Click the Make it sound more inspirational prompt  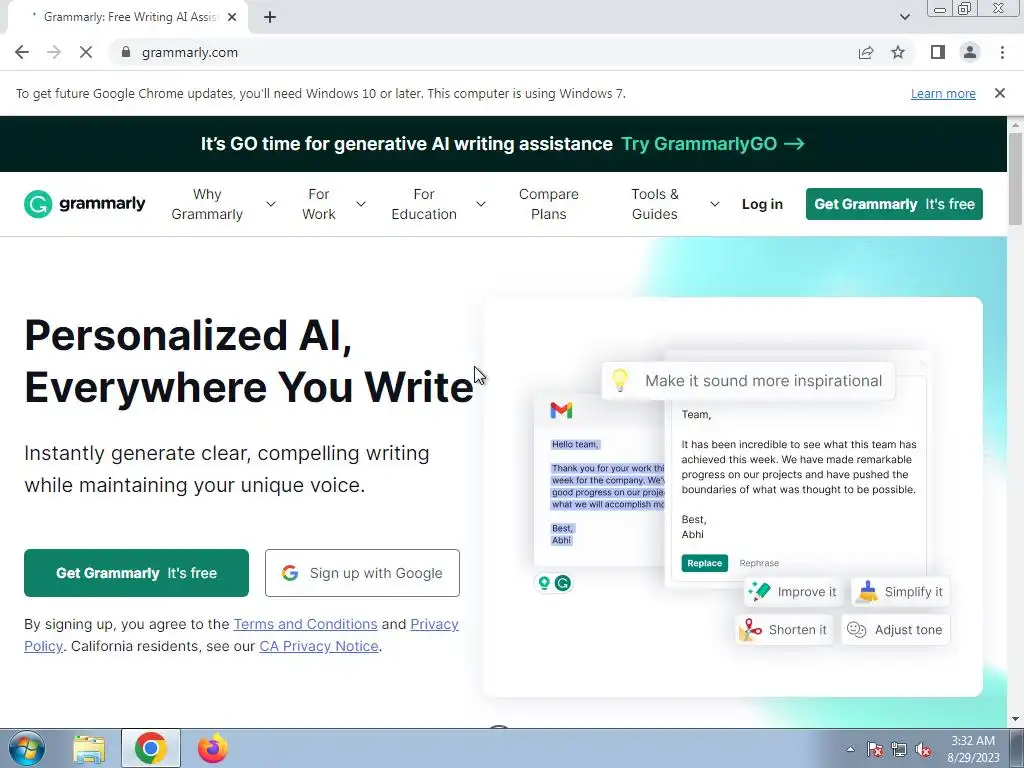(x=748, y=381)
